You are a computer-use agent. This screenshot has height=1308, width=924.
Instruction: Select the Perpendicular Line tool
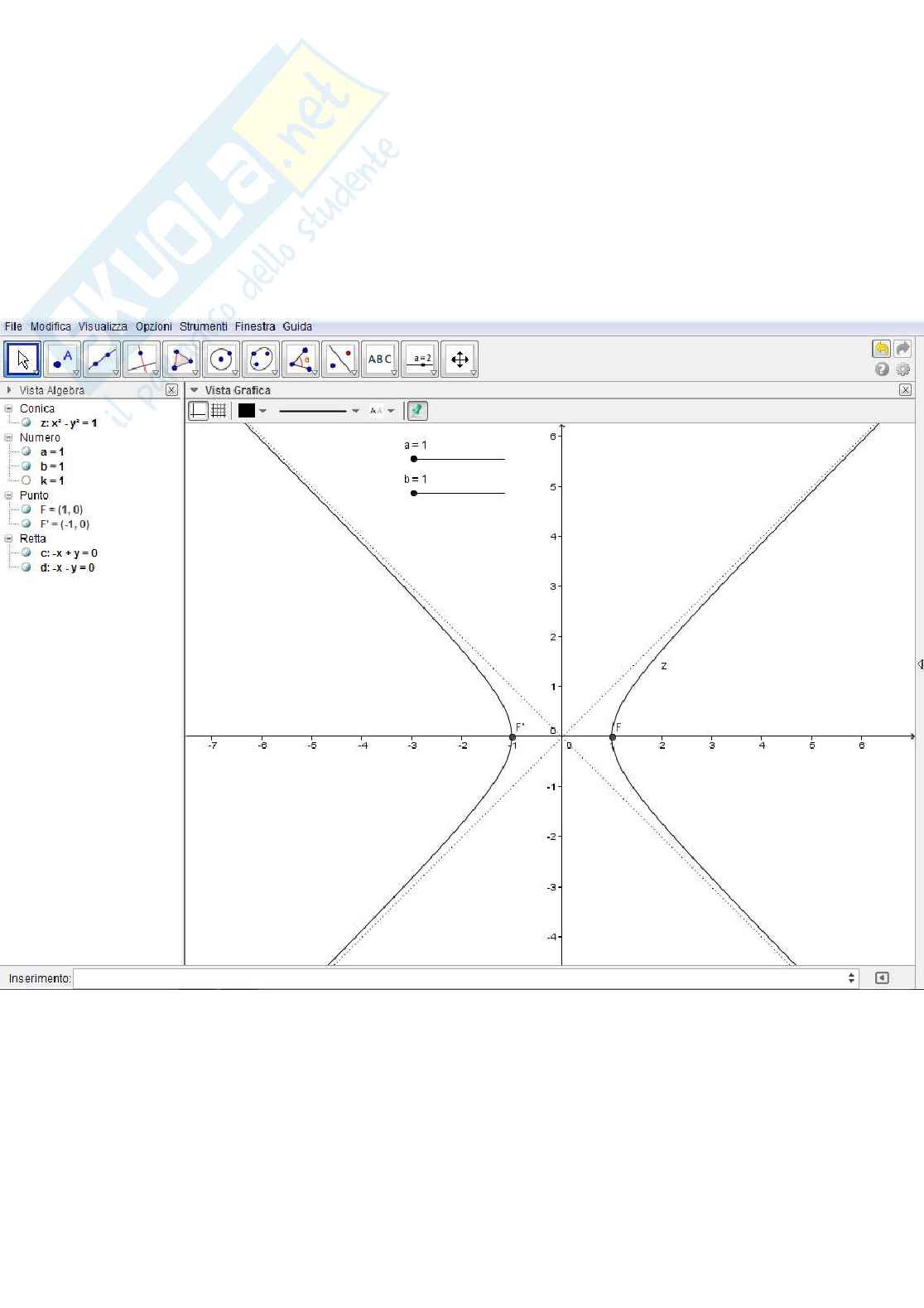pos(142,360)
